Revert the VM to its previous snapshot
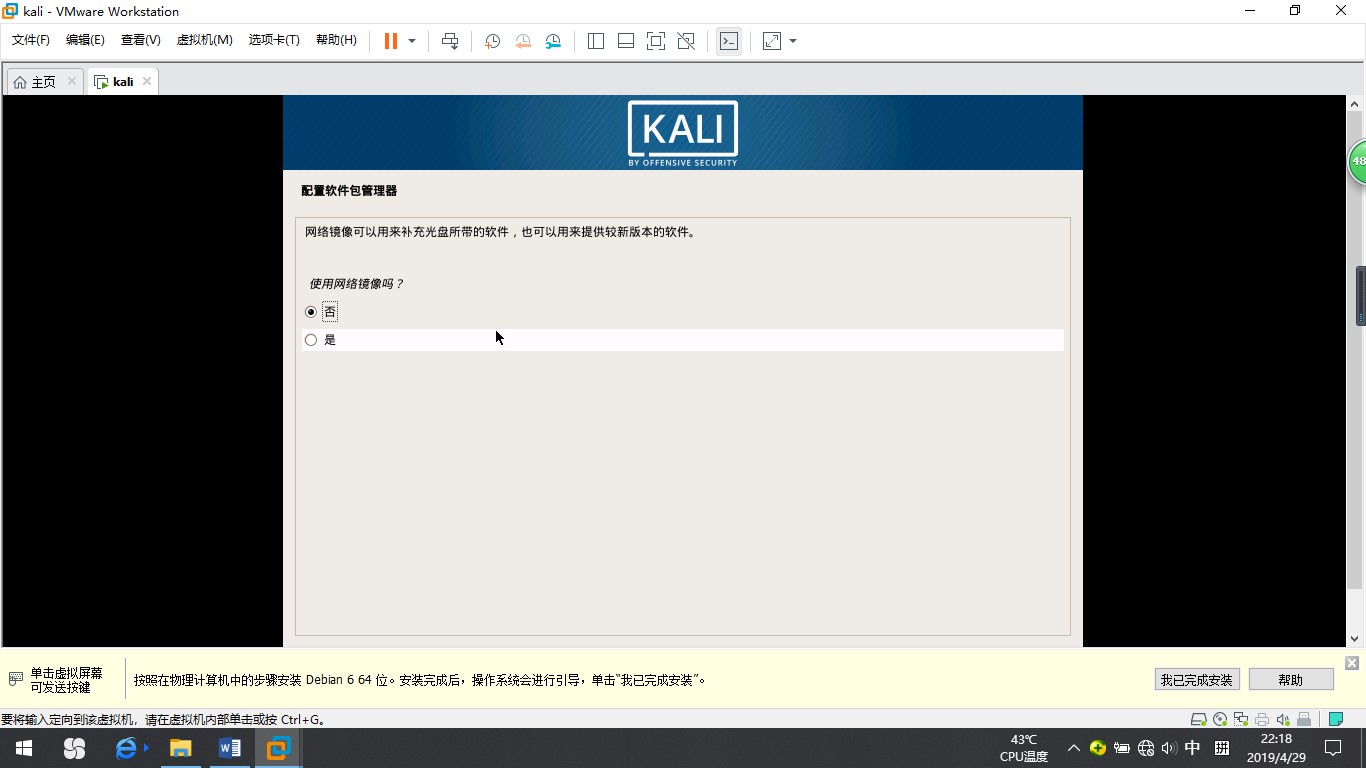 click(523, 41)
